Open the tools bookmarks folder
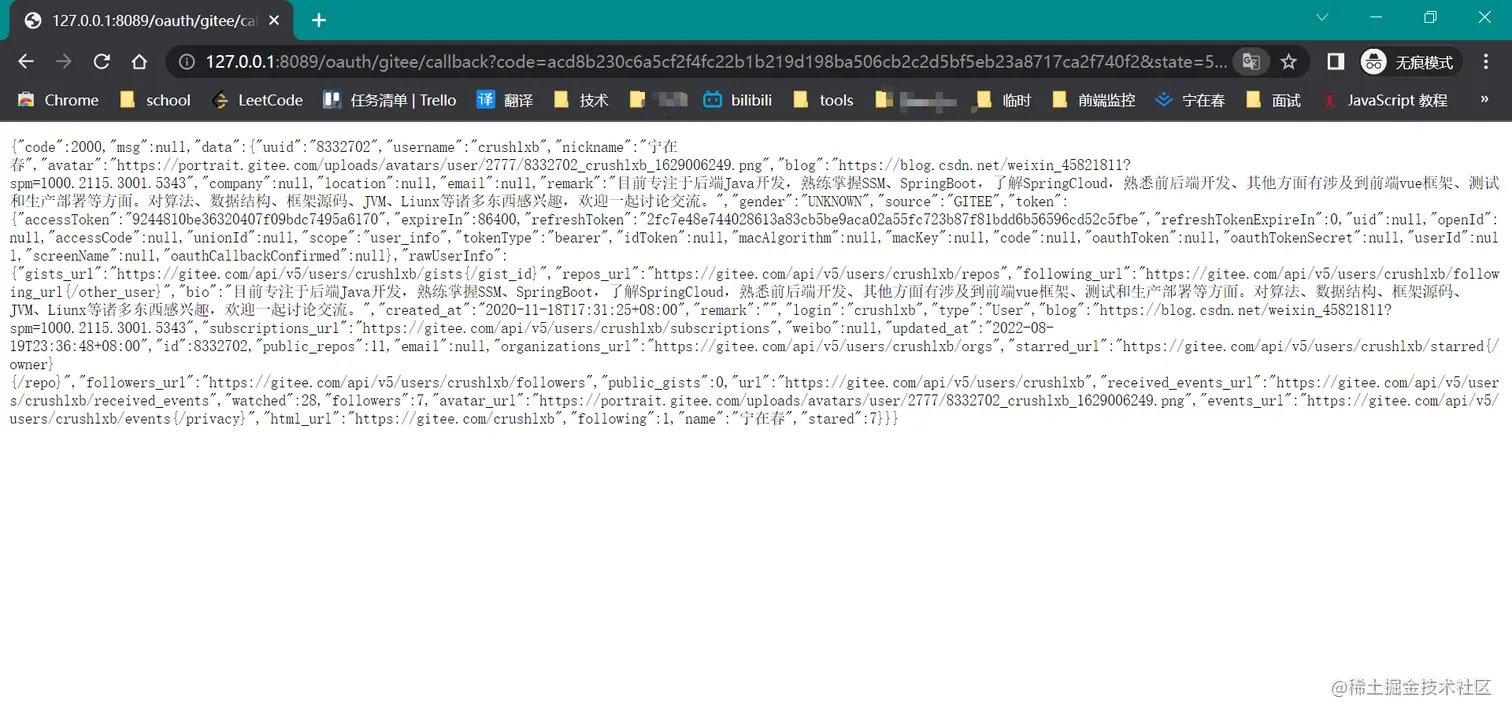The image size is (1512, 718). [826, 100]
